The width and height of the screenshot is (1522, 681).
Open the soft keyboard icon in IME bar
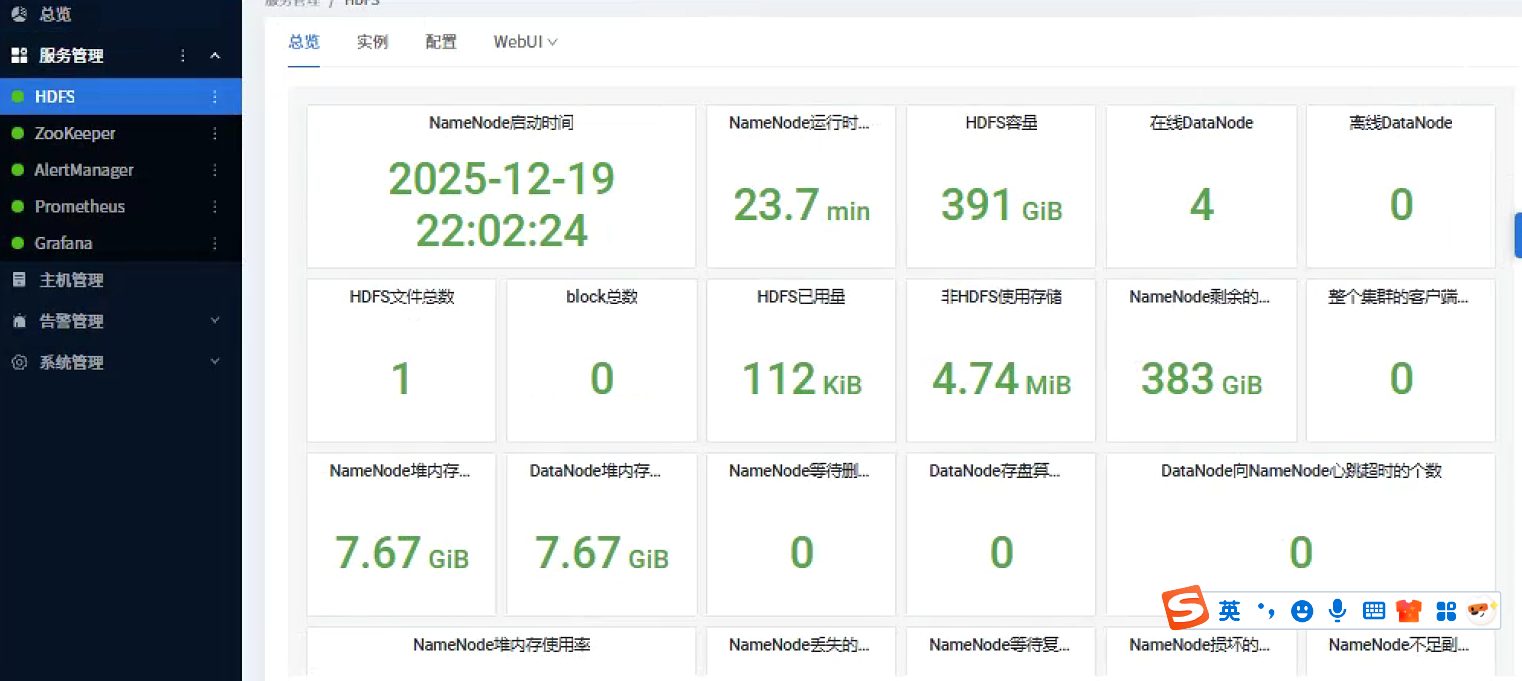1374,610
